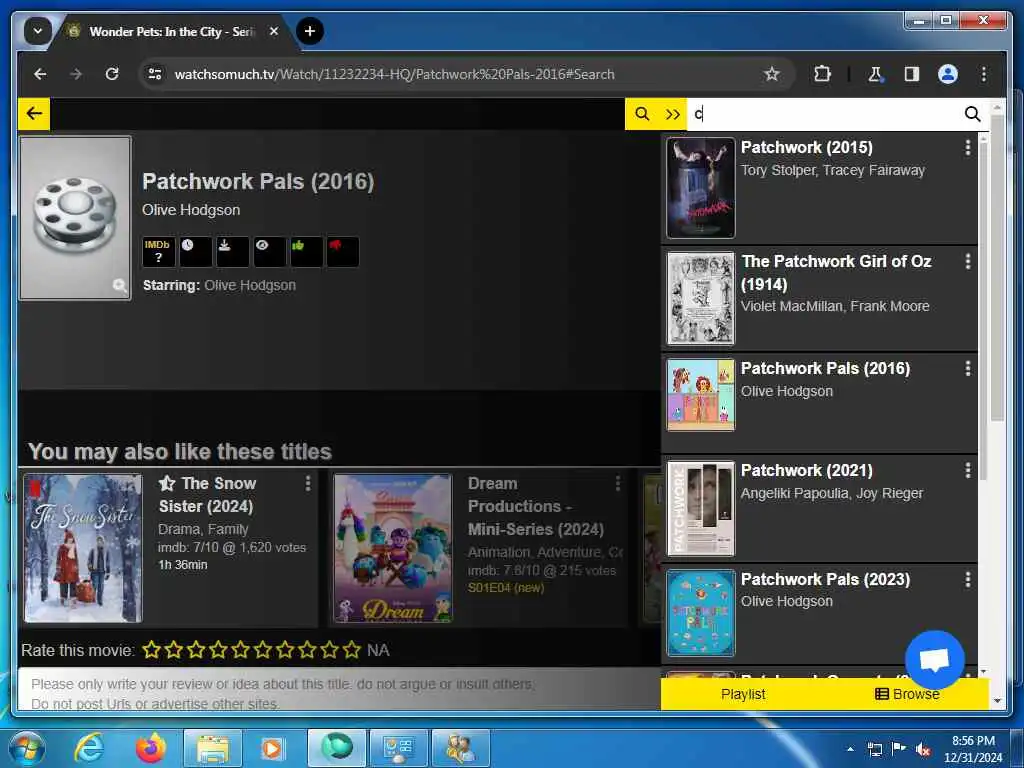Select the Wonder Pets: In the City tab
1024x768 pixels.
(x=171, y=31)
